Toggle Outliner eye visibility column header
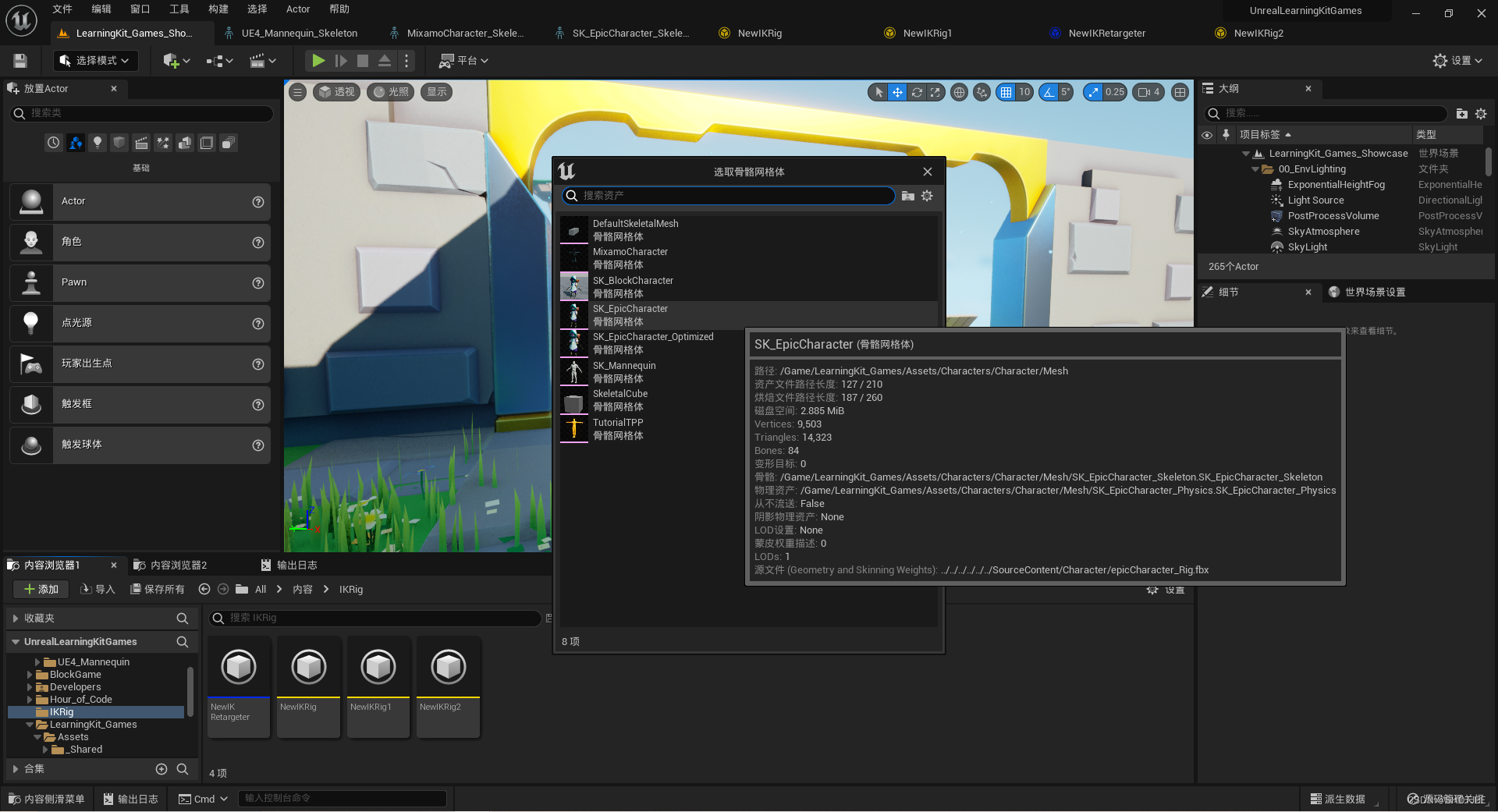This screenshot has height=812, width=1498. click(x=1207, y=135)
